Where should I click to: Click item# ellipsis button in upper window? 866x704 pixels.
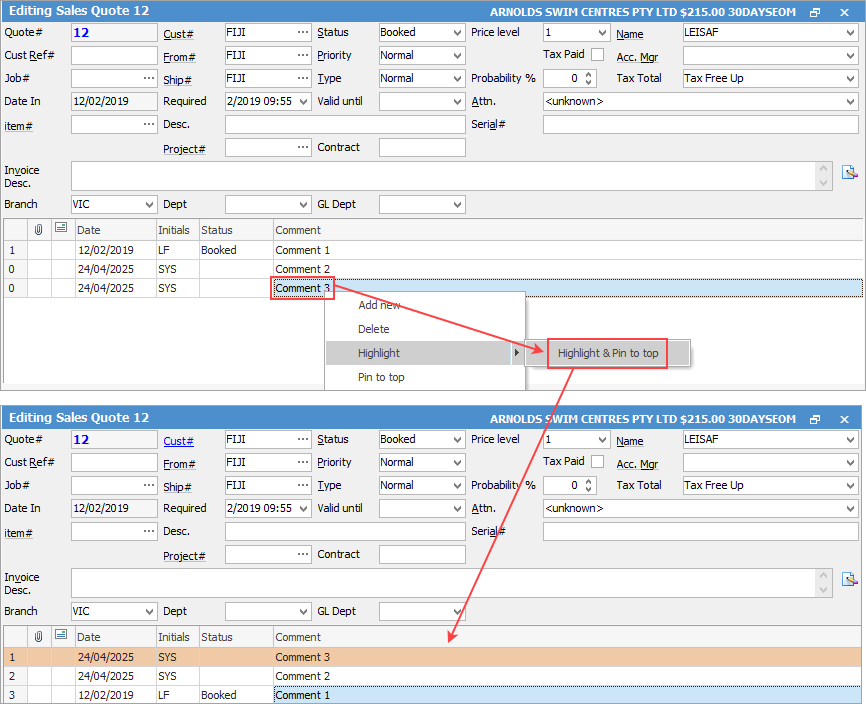[148, 124]
